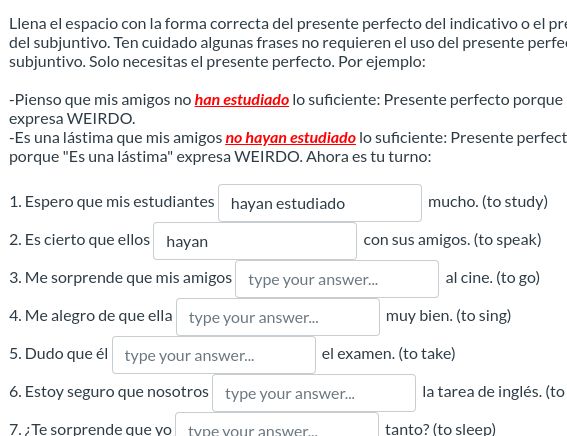Click the '1. Espero que mis estudiantes' label
Viewport: 567px width, 436px height.
click(x=112, y=202)
